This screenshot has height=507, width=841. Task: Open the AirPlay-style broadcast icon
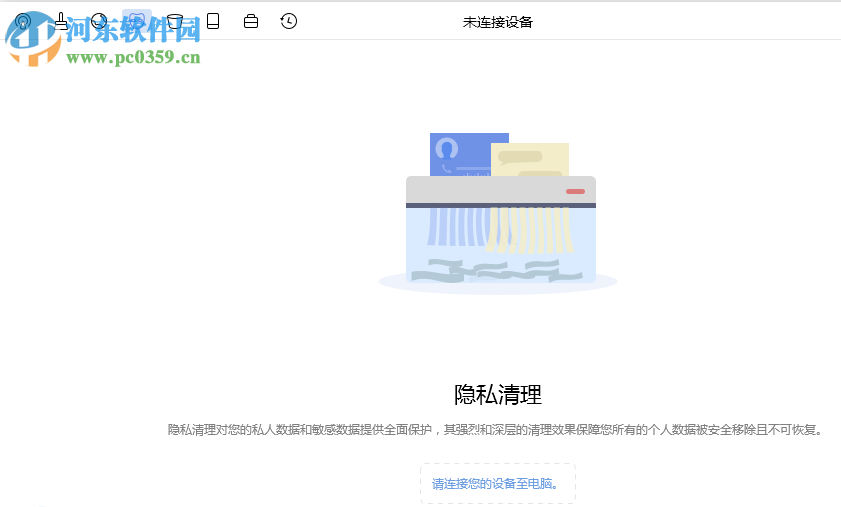point(23,21)
